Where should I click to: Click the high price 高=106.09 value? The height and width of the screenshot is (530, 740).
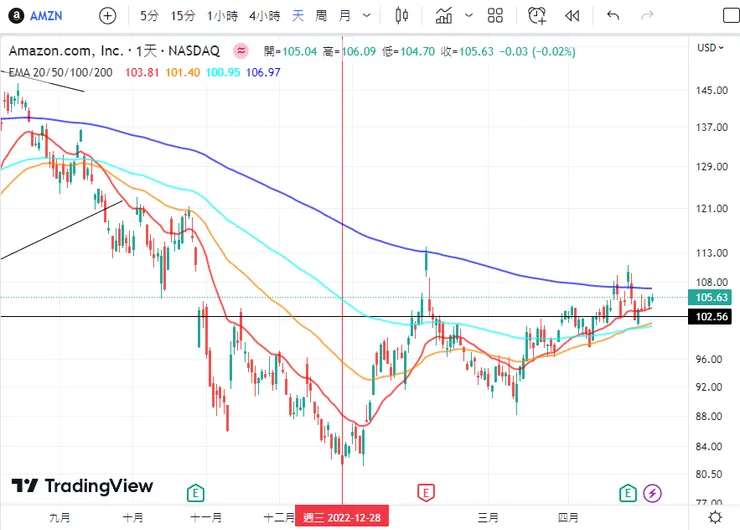tap(349, 51)
